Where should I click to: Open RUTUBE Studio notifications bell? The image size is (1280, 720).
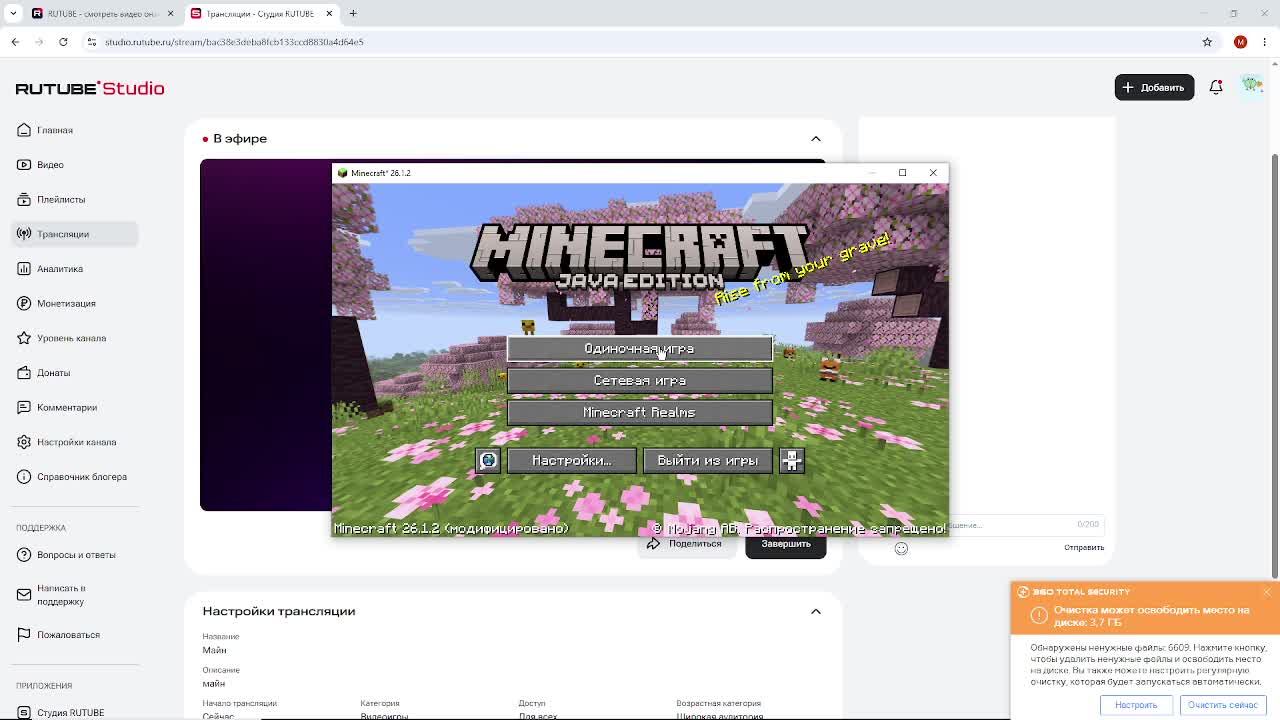(1216, 87)
